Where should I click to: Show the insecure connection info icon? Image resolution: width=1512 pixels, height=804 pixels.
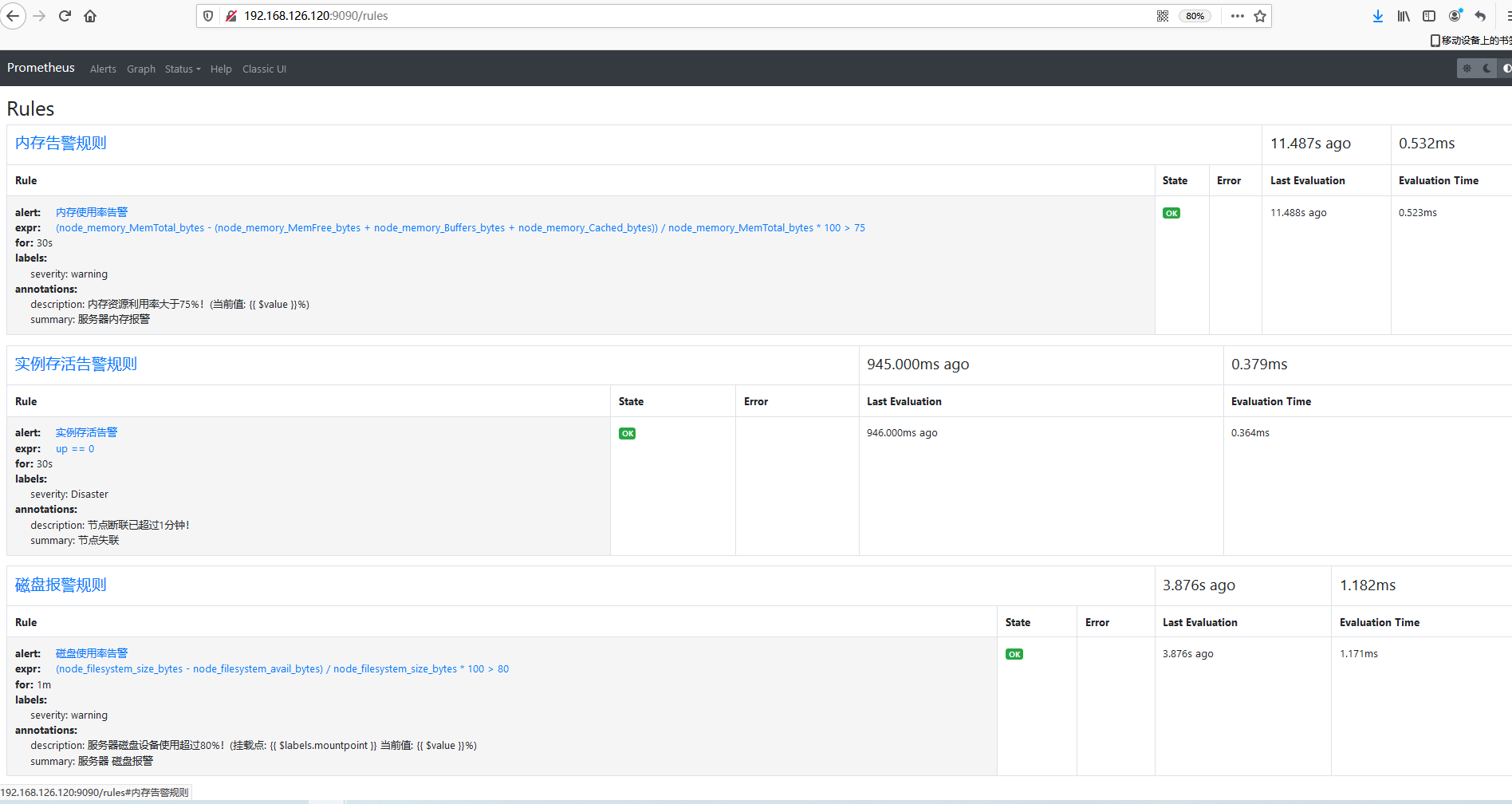231,16
